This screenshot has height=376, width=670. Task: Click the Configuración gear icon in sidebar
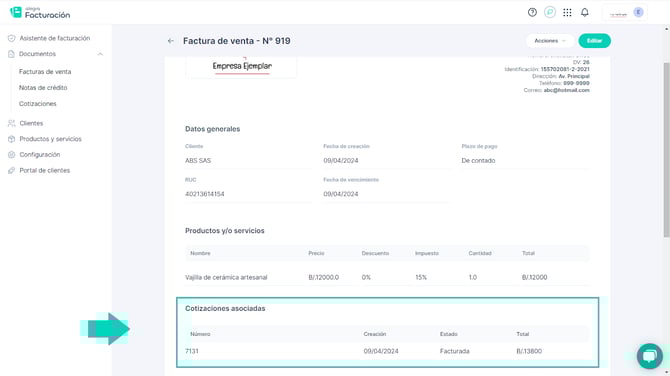(x=12, y=155)
